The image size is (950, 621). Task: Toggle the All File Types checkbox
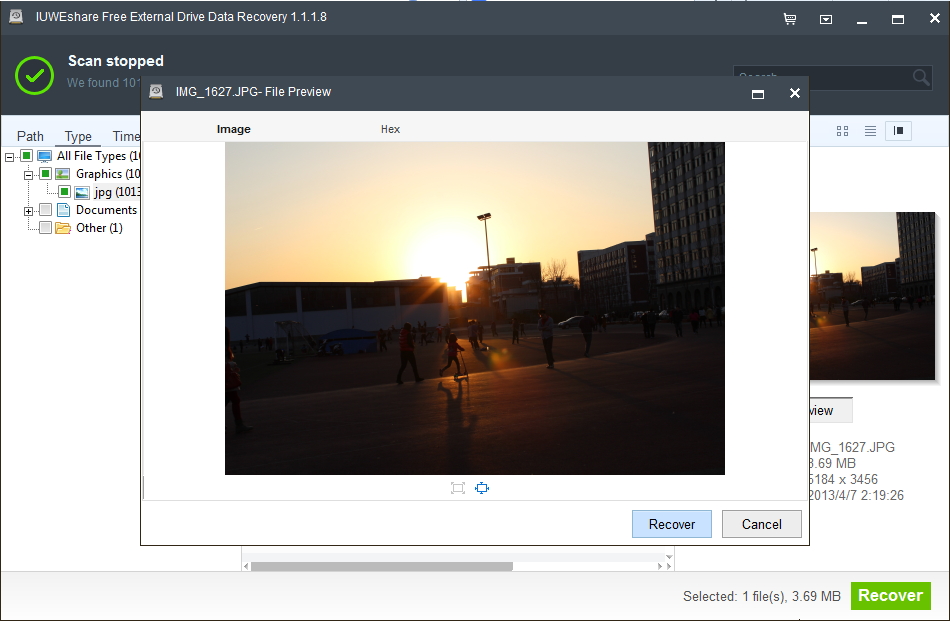click(27, 156)
